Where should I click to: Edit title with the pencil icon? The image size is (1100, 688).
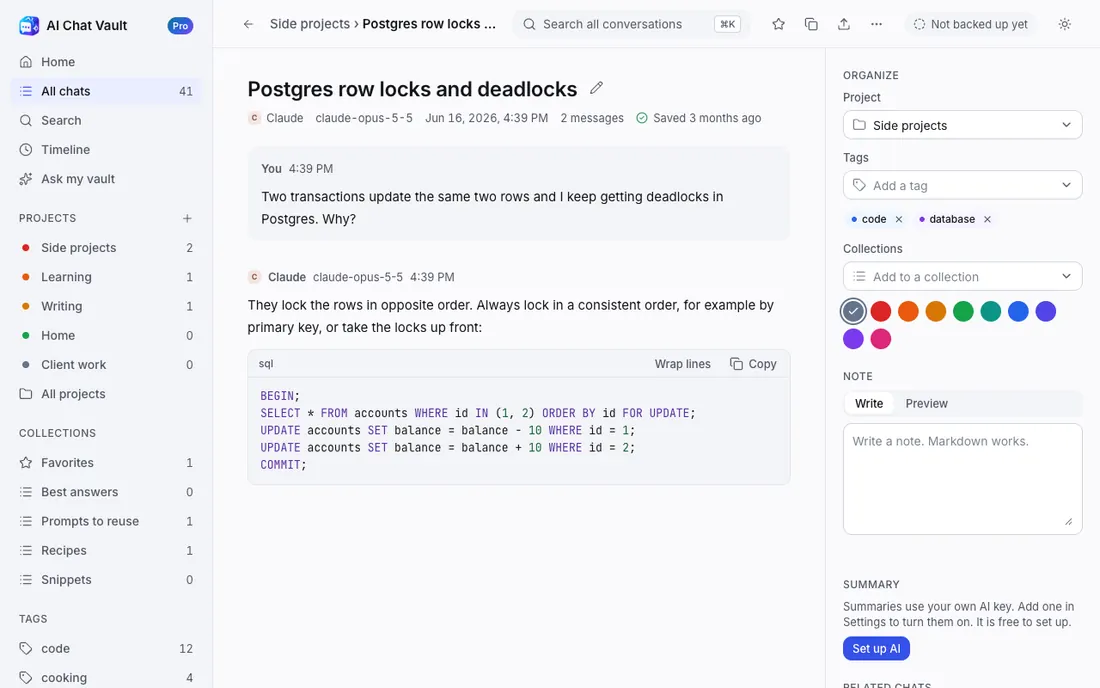coord(596,88)
